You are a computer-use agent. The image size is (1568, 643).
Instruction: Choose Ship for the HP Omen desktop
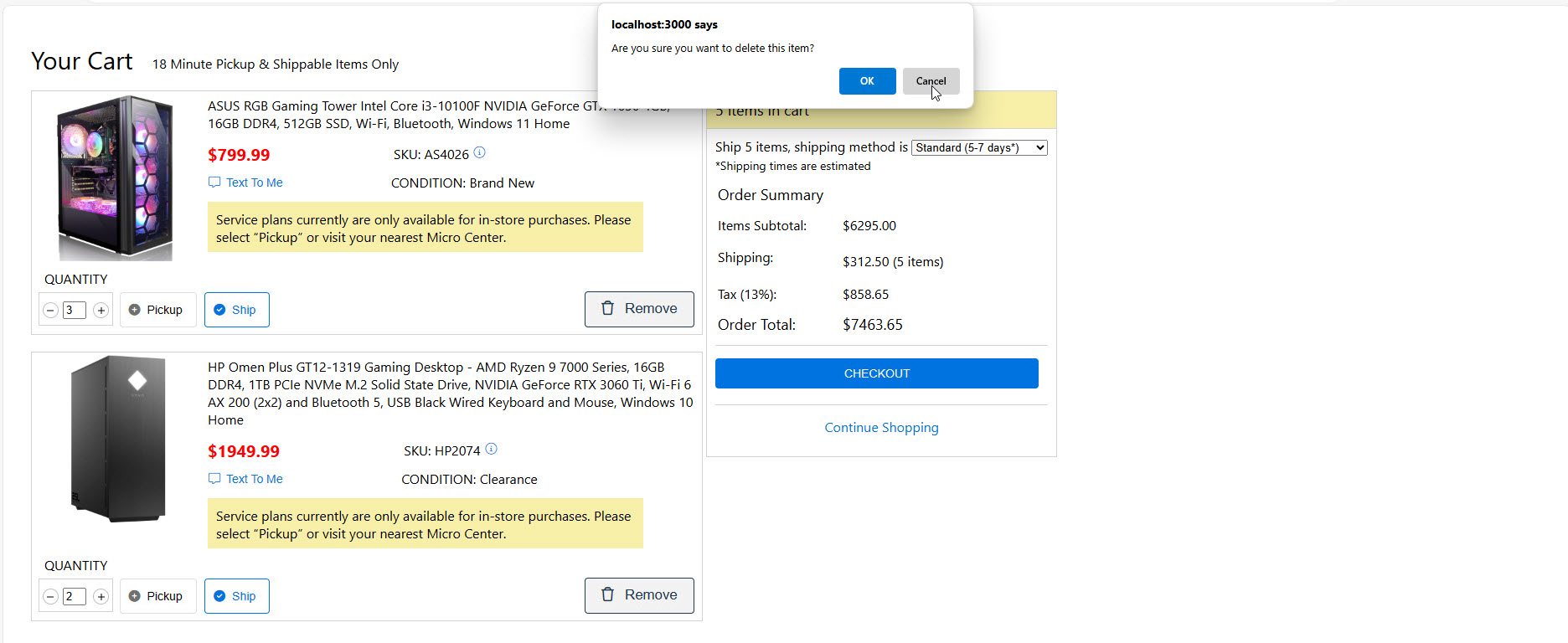point(236,596)
